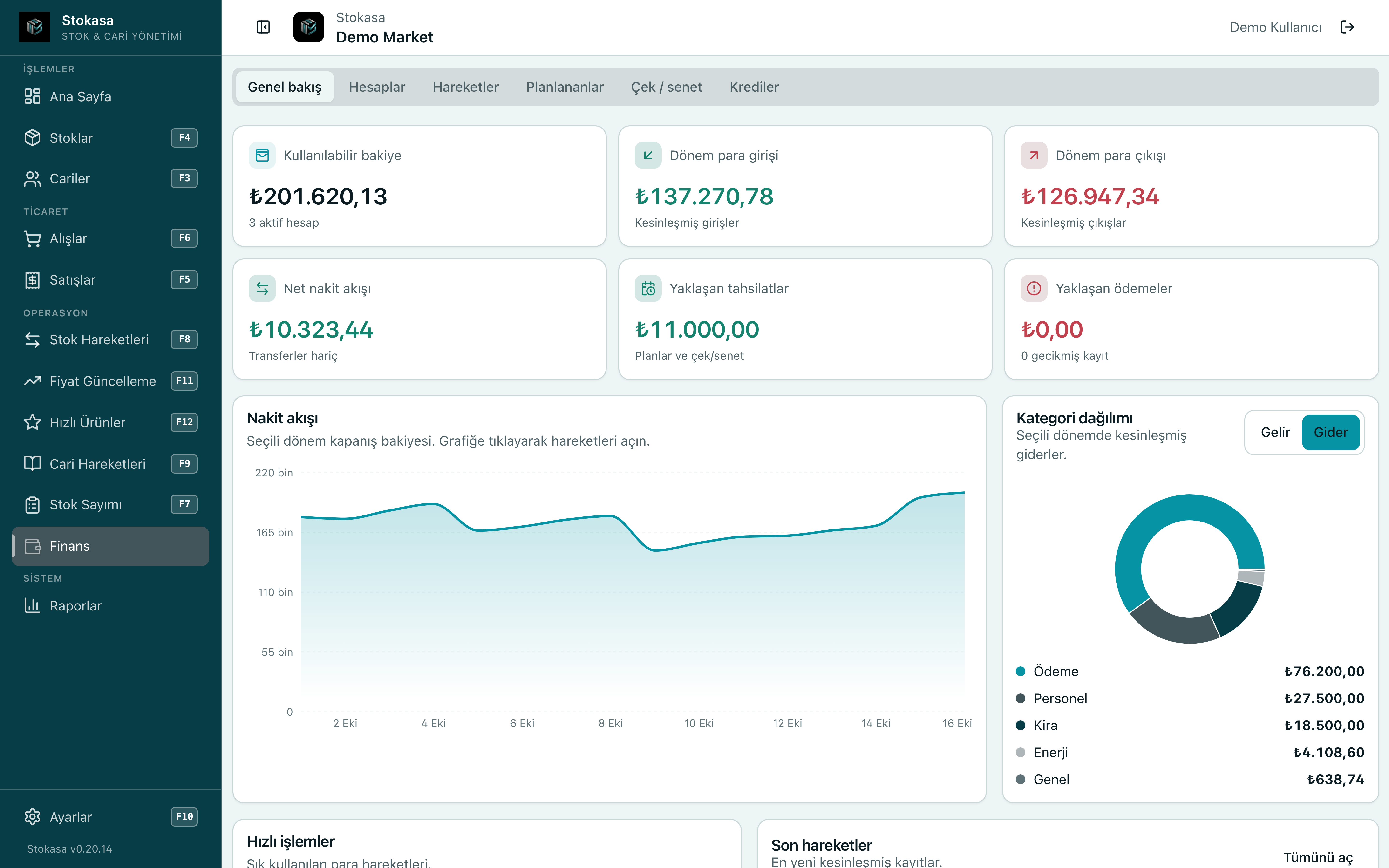Switch to the Hareketler tab

click(465, 87)
